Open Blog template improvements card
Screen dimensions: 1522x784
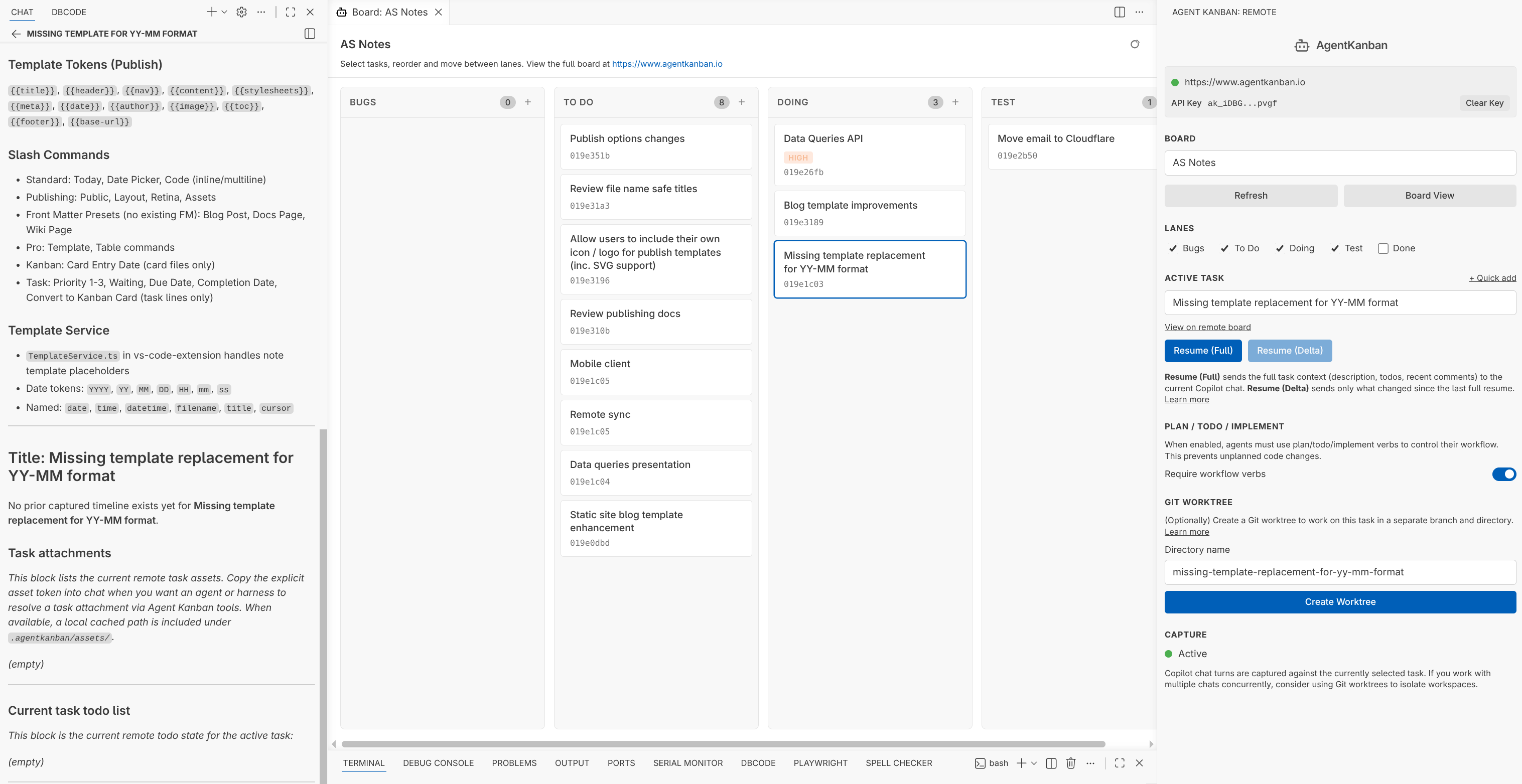(870, 213)
